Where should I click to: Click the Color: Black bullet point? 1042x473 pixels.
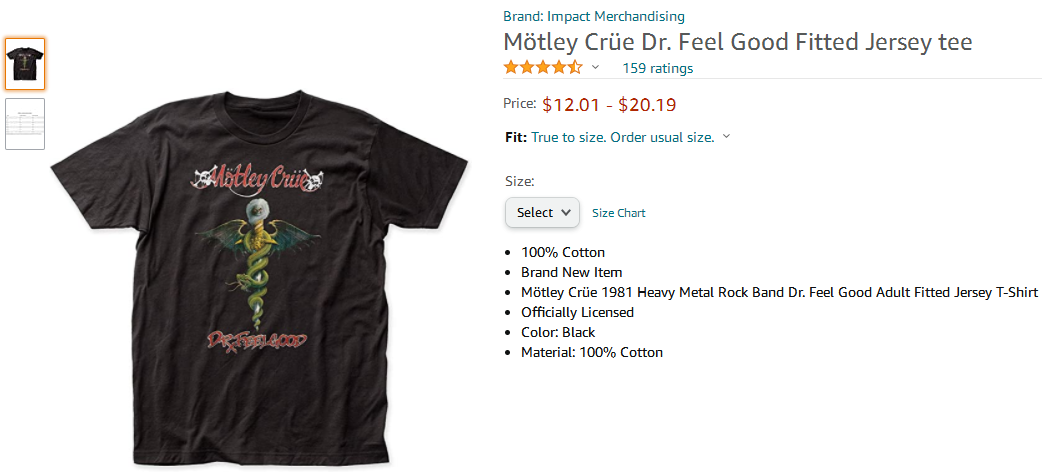point(558,332)
